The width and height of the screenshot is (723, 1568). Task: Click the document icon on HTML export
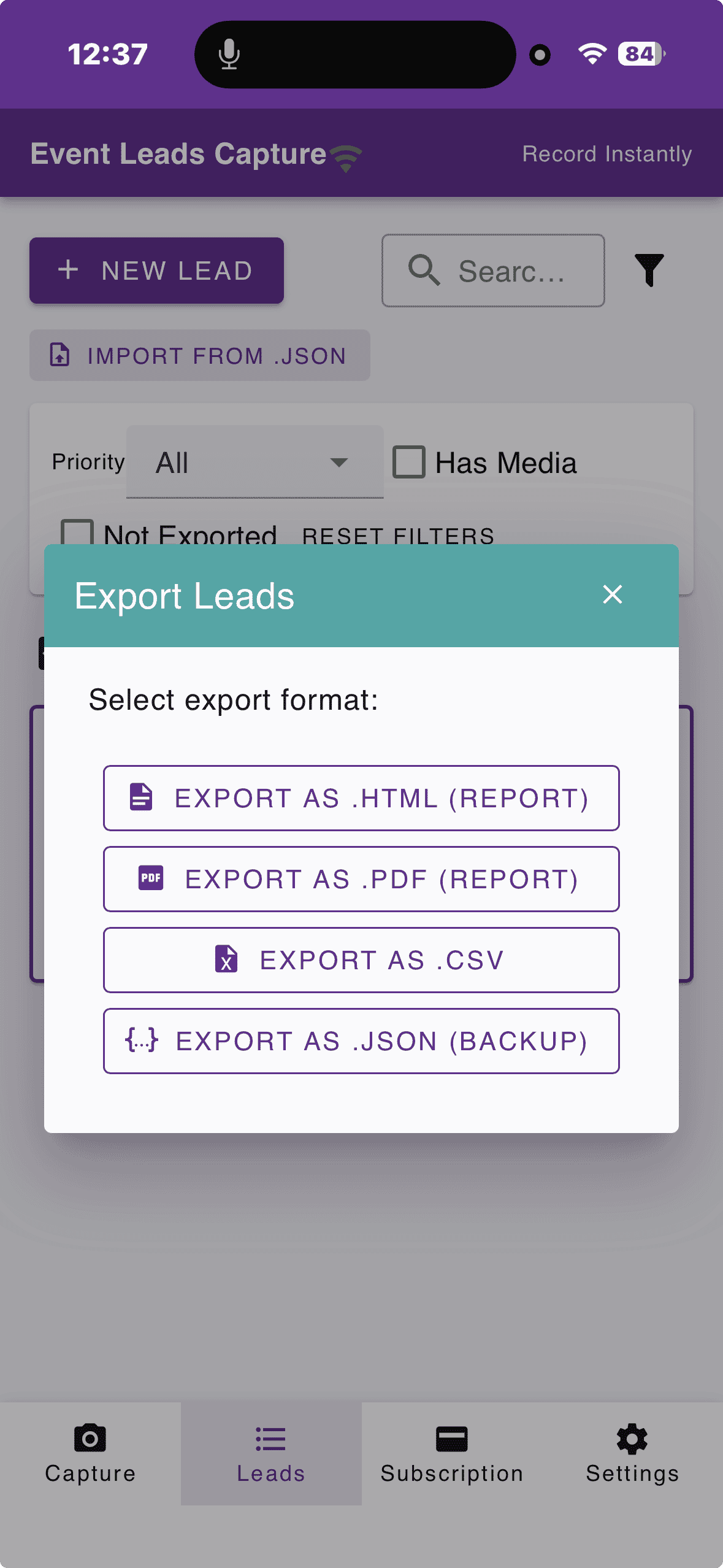click(x=141, y=797)
